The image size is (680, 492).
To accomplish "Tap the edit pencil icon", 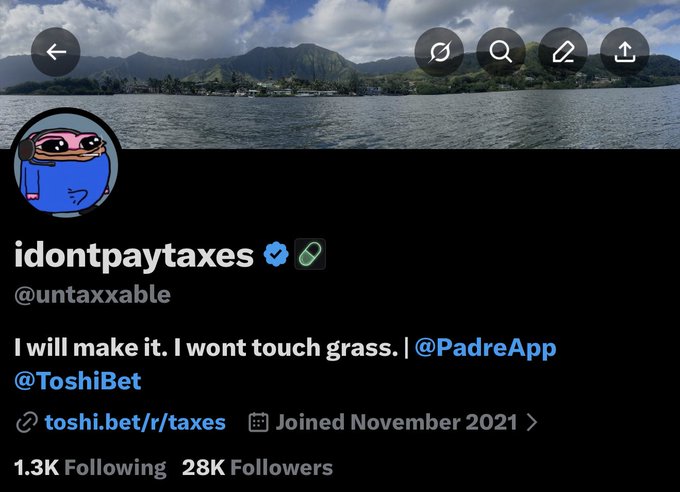I will point(563,52).
